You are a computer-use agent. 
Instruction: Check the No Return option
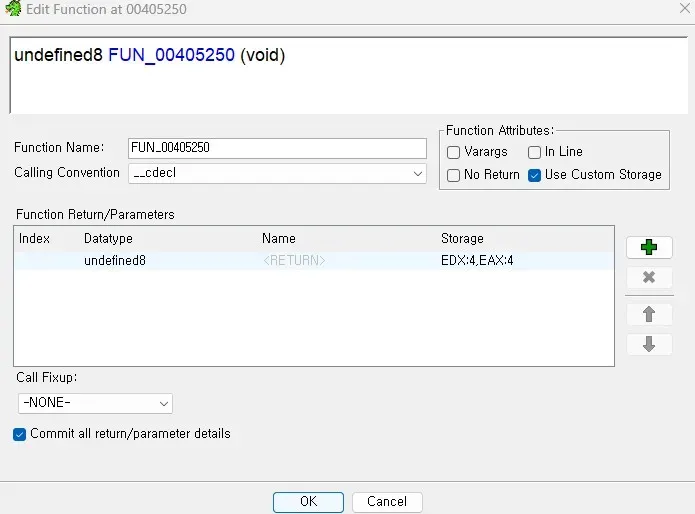(454, 175)
